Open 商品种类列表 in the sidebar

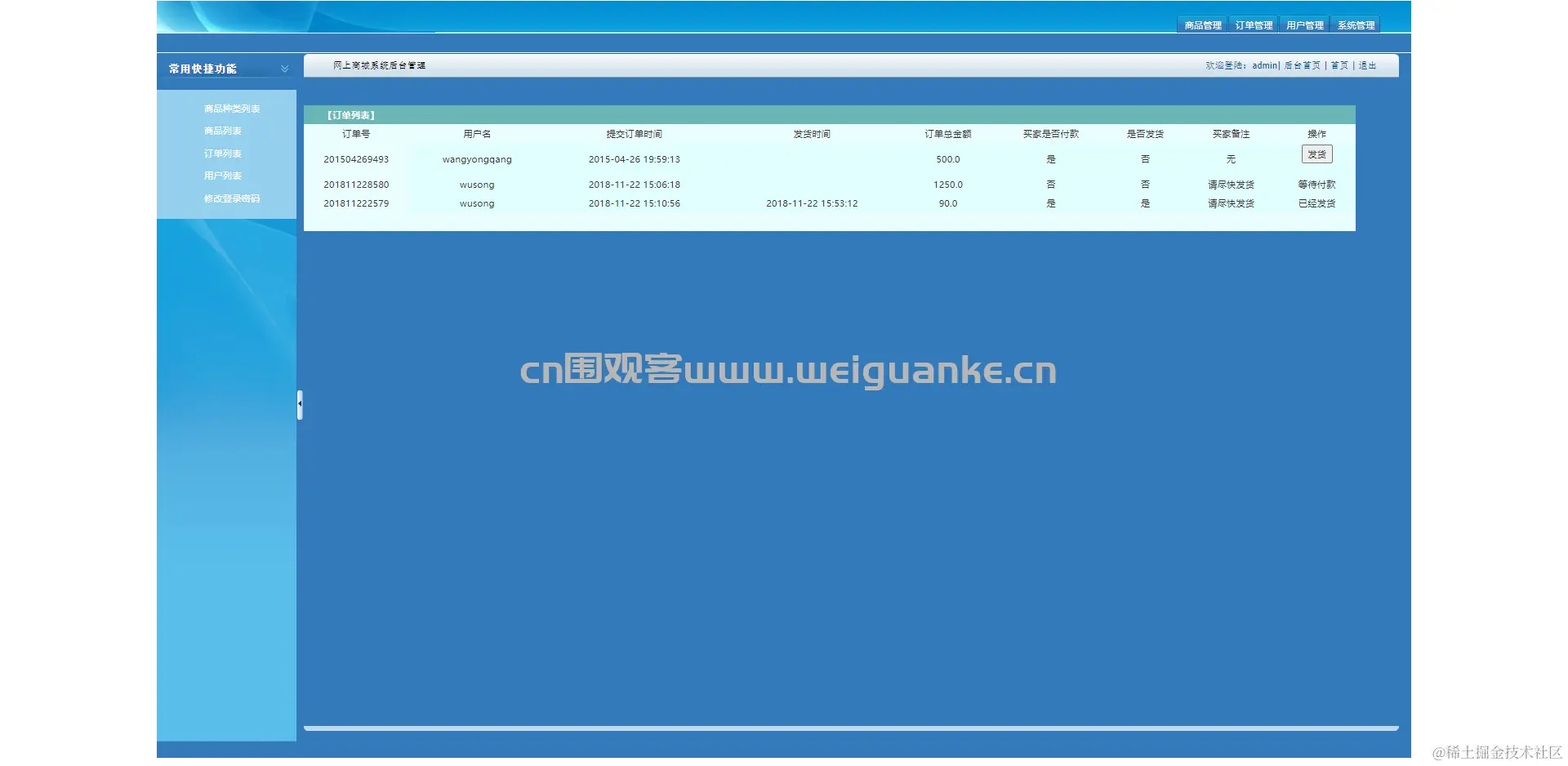pyautogui.click(x=232, y=109)
